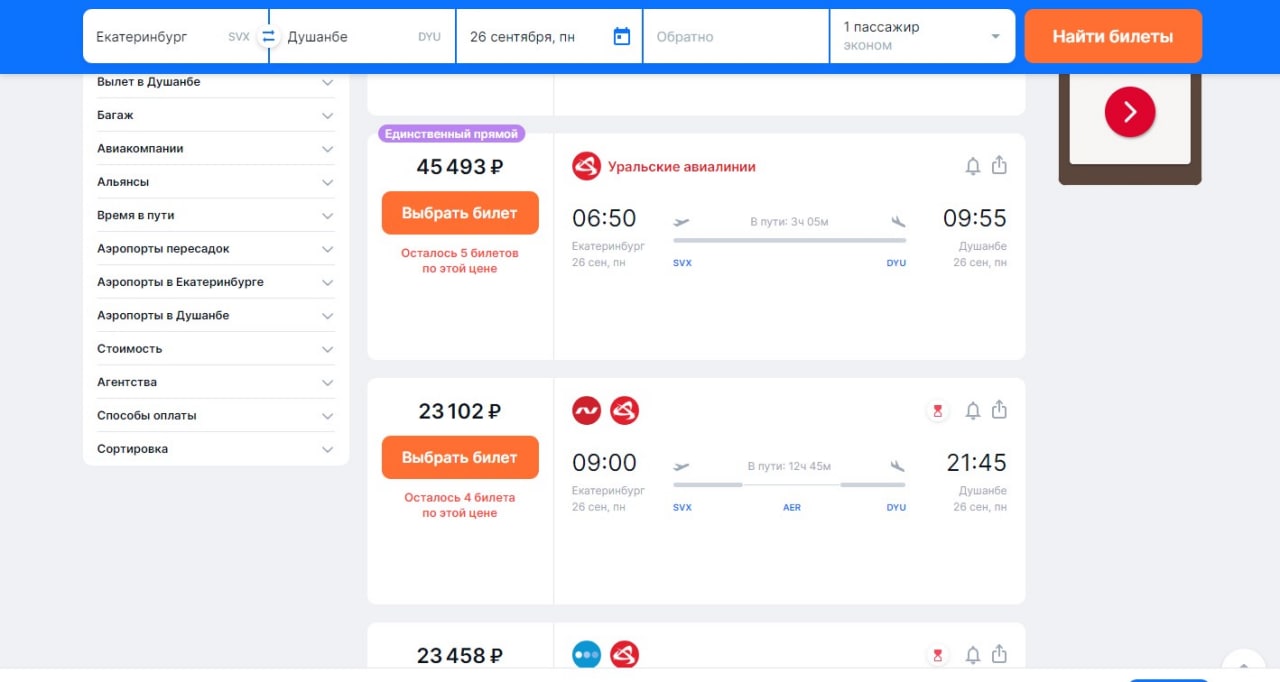Expand the Багаж filter
1280x682 pixels.
215,115
